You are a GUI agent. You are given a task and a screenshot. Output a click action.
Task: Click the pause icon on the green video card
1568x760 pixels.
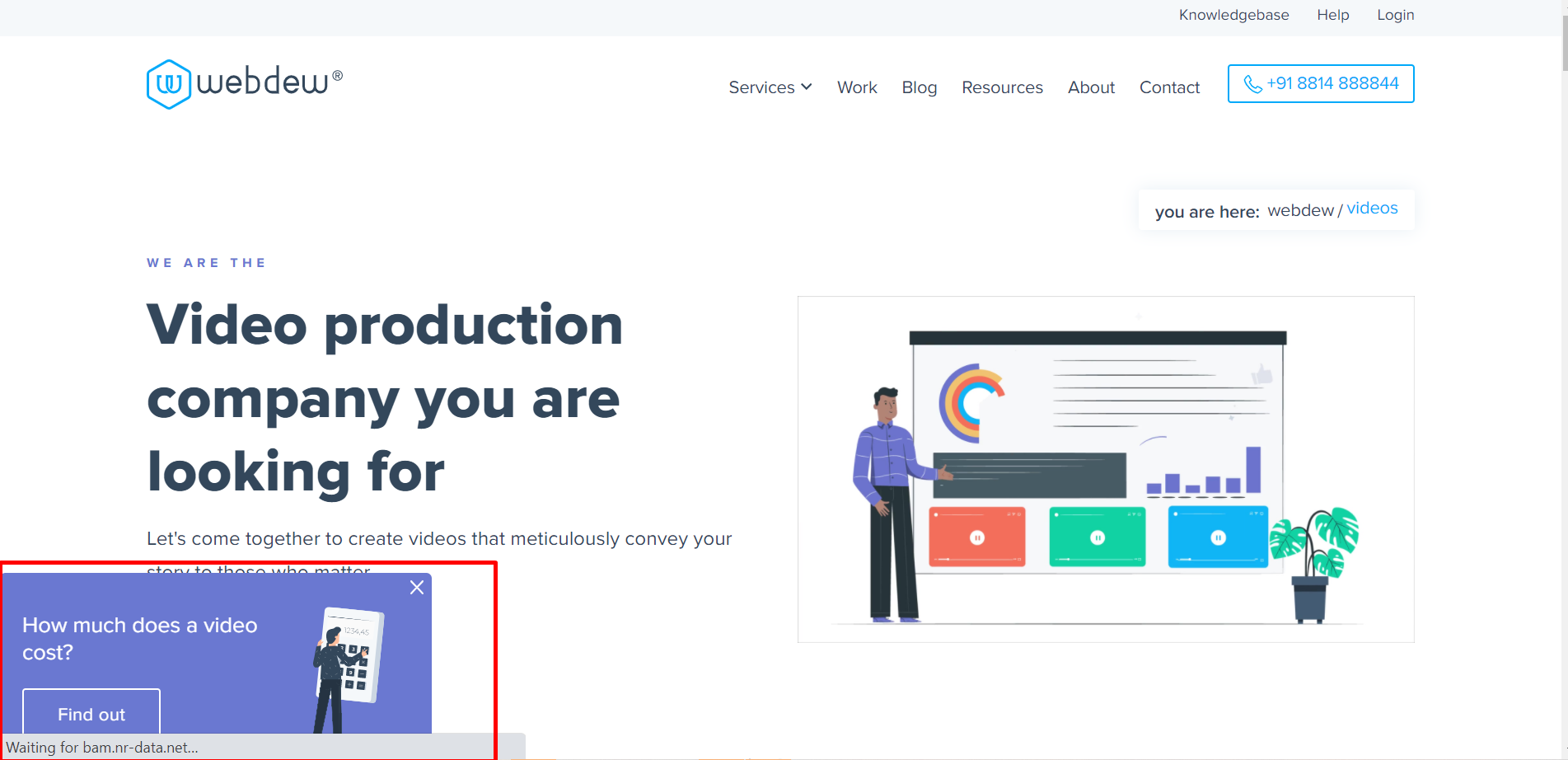click(x=1098, y=537)
